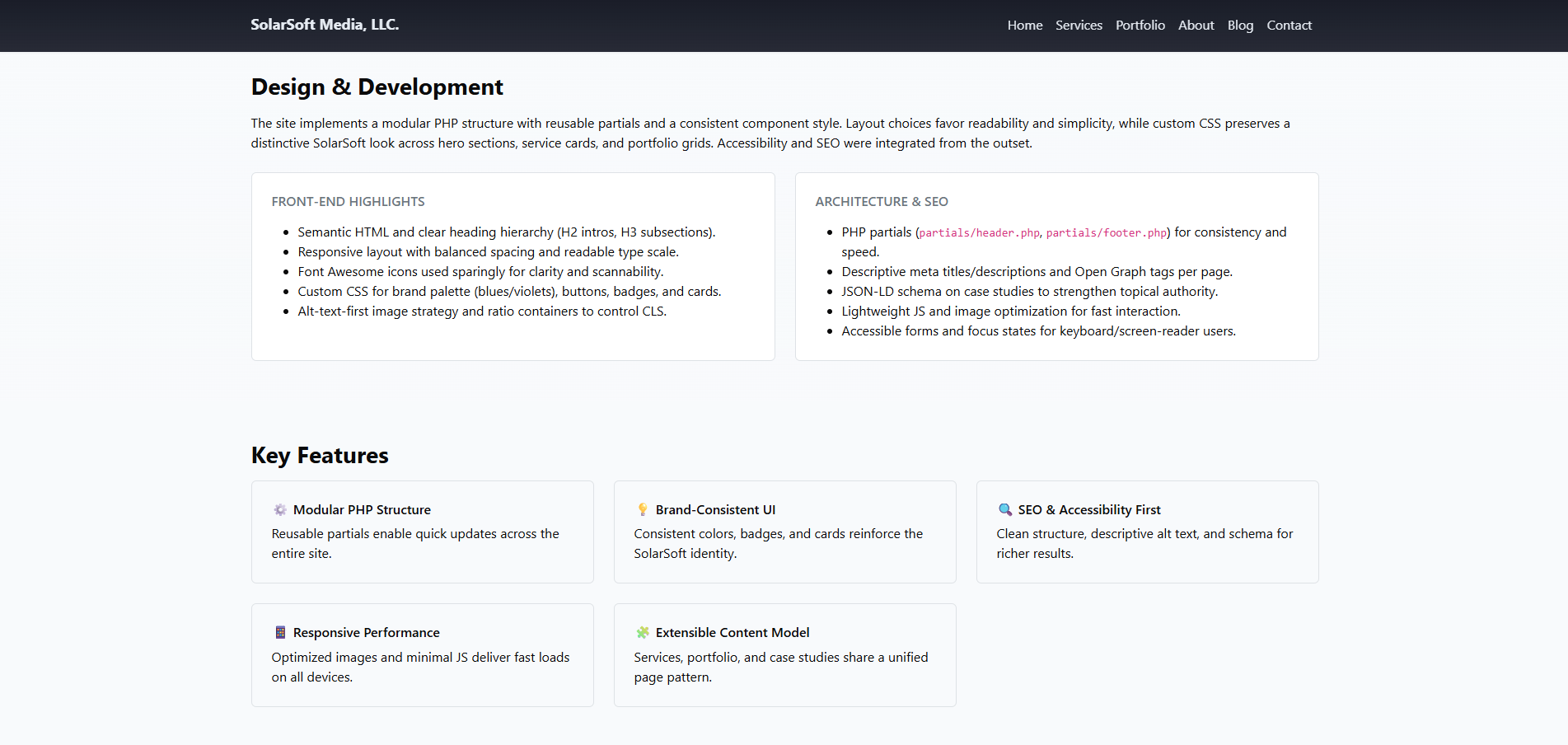The width and height of the screenshot is (1568, 745).
Task: Select the Design & Development heading
Action: tap(377, 87)
